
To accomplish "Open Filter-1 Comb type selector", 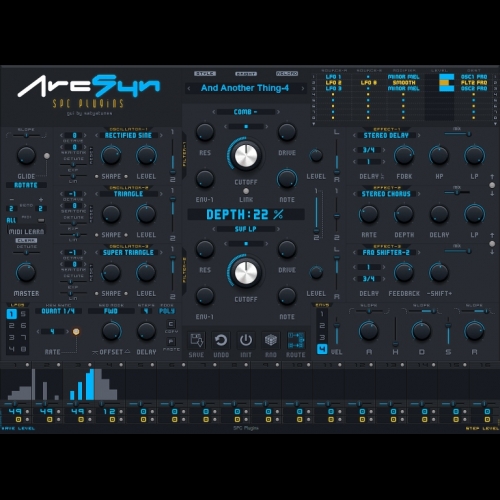I will coord(246,112).
